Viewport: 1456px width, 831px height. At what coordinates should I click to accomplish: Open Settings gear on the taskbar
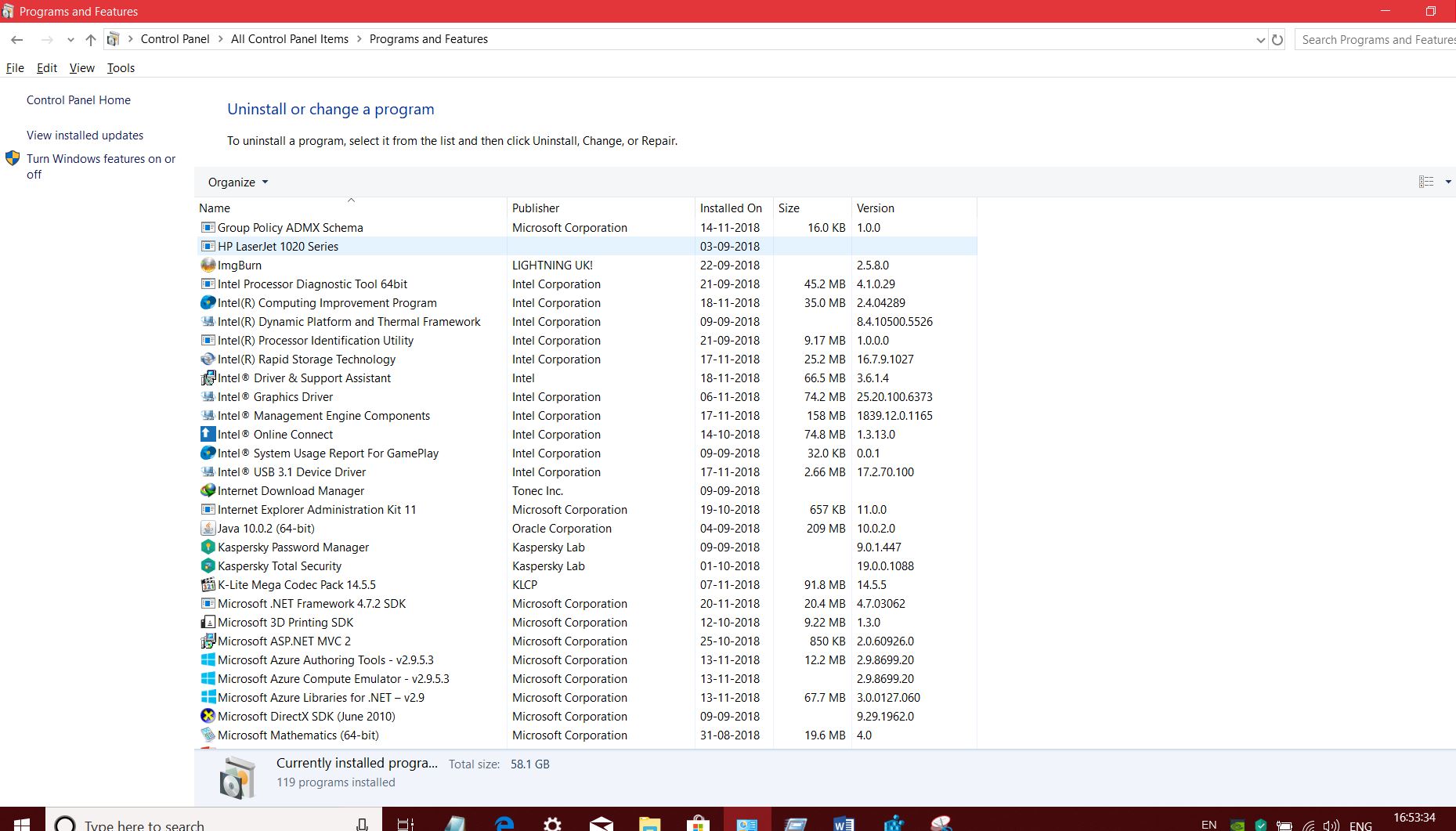(553, 823)
